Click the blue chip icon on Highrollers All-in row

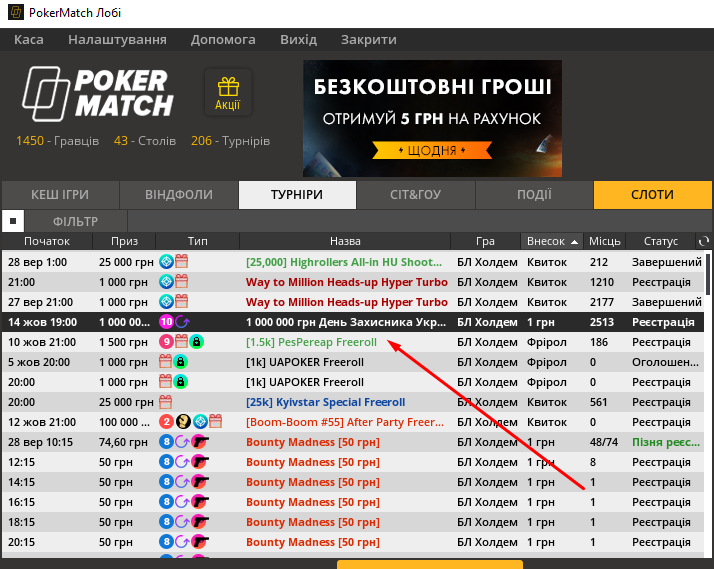(x=167, y=262)
